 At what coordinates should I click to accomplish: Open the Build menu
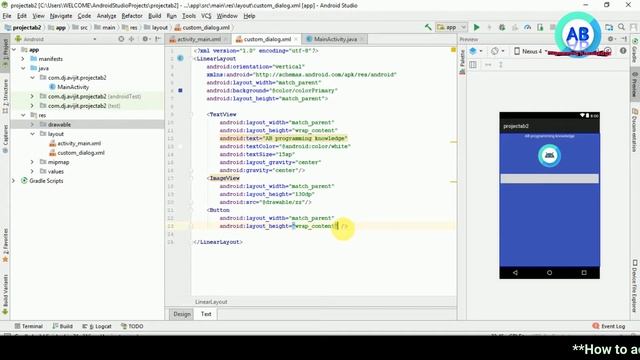[154, 16]
